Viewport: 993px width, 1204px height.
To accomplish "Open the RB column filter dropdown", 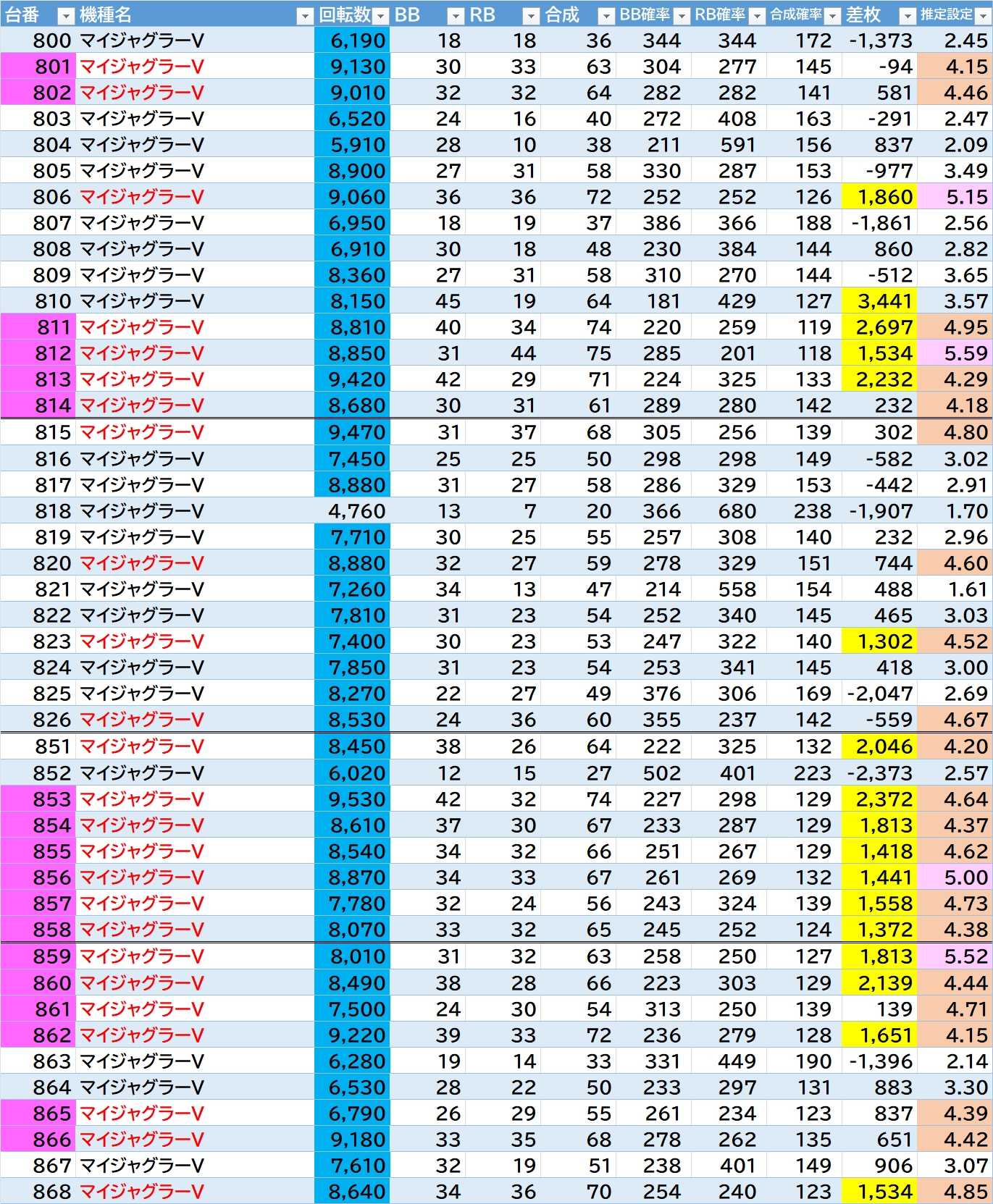I will [531, 15].
